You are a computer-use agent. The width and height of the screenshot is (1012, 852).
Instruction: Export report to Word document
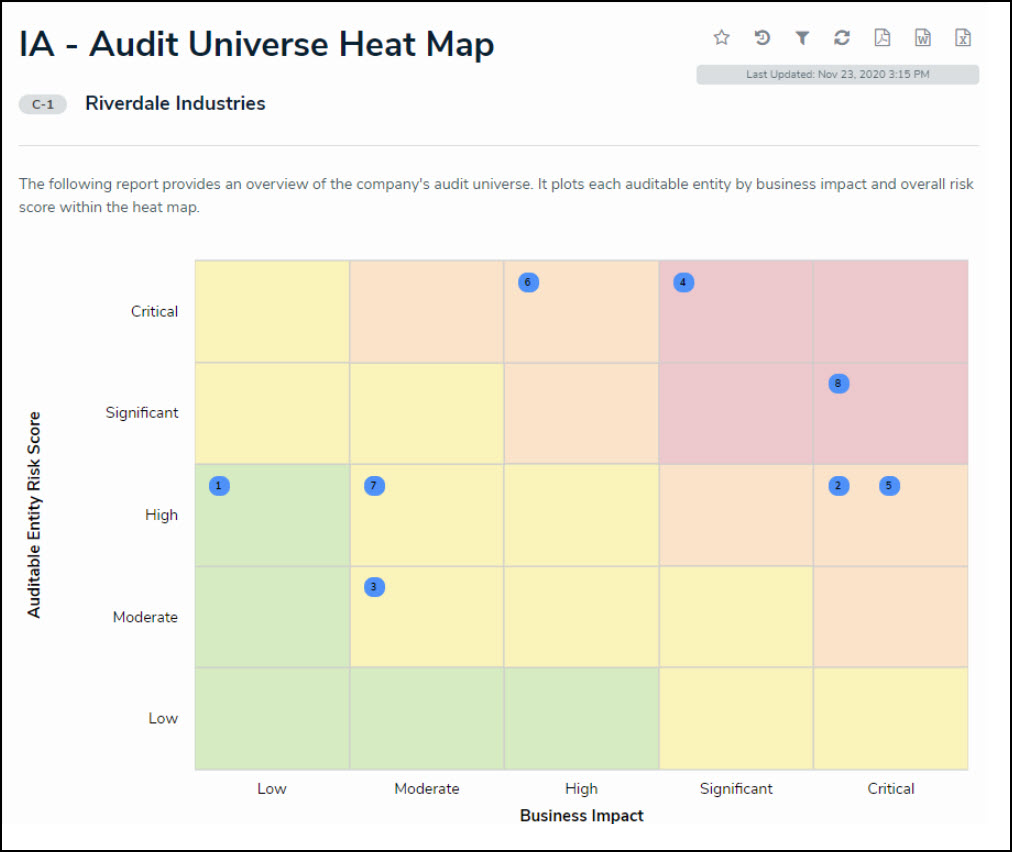coord(923,38)
